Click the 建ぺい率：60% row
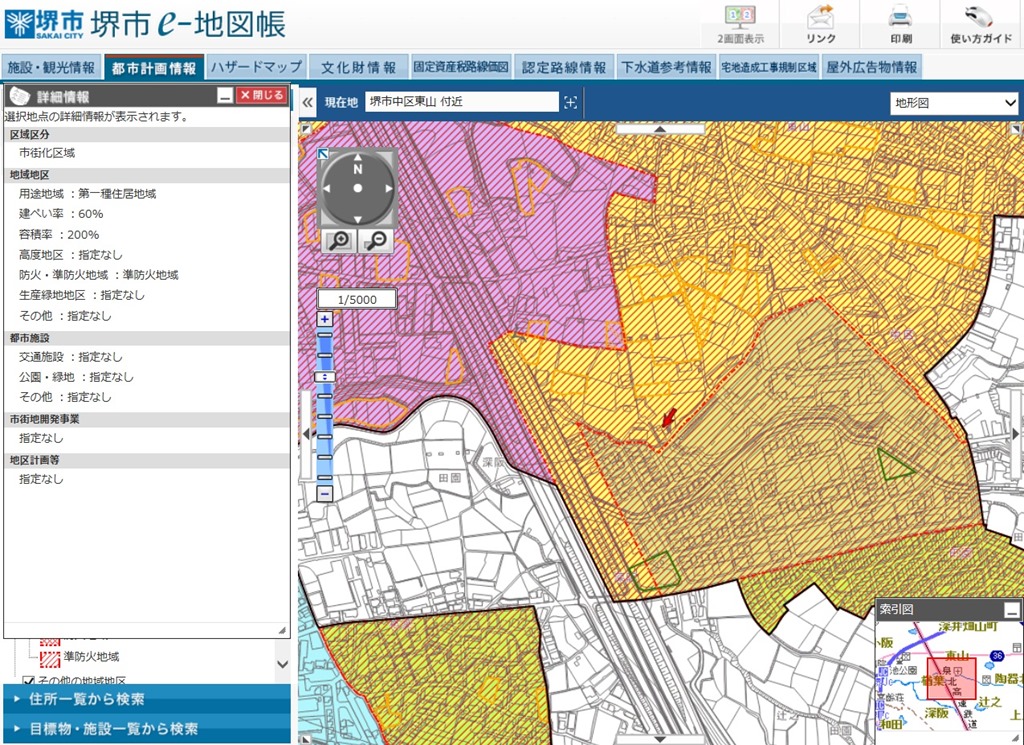The width and height of the screenshot is (1024, 745). tap(61, 214)
